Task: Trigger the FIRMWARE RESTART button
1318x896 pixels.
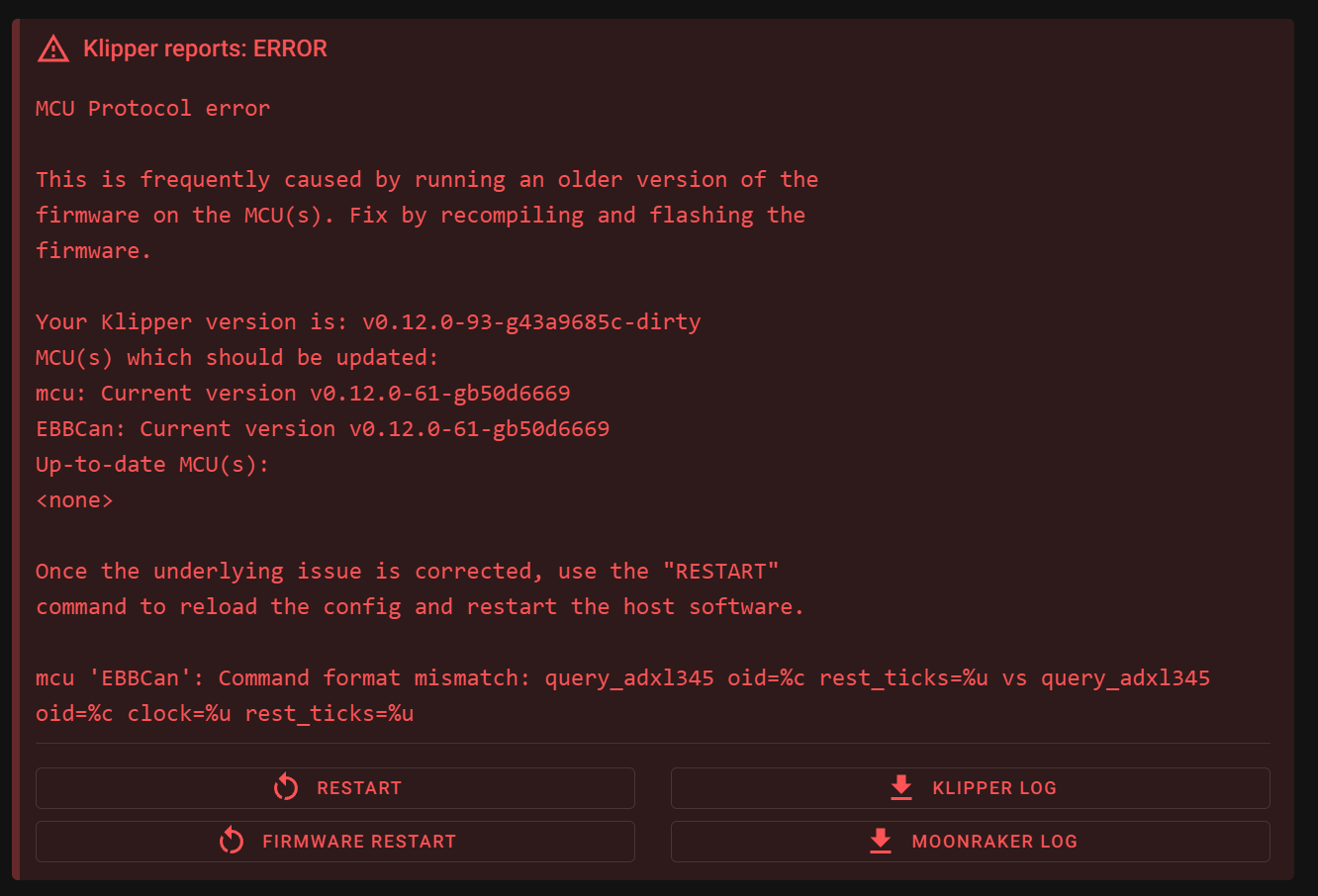Action: point(335,842)
